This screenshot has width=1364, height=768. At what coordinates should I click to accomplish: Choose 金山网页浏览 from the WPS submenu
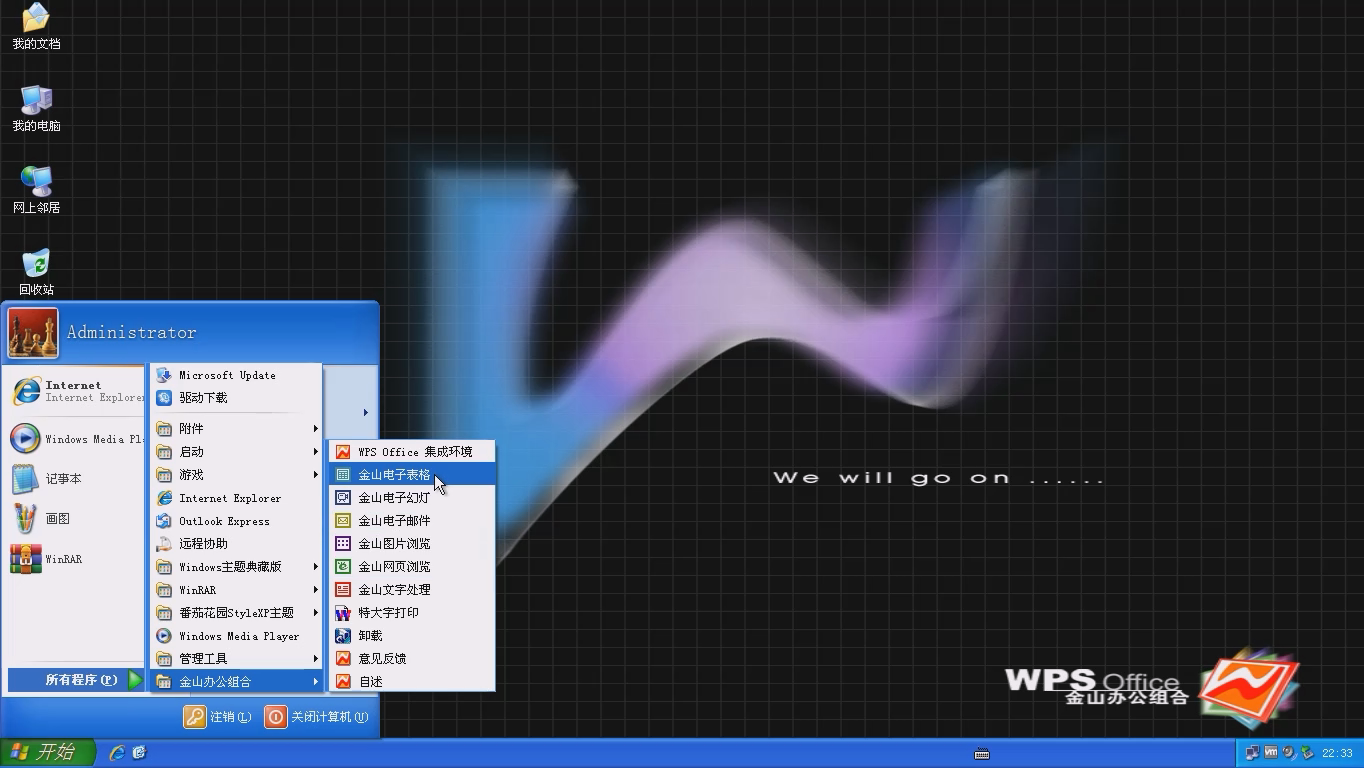[412, 567]
